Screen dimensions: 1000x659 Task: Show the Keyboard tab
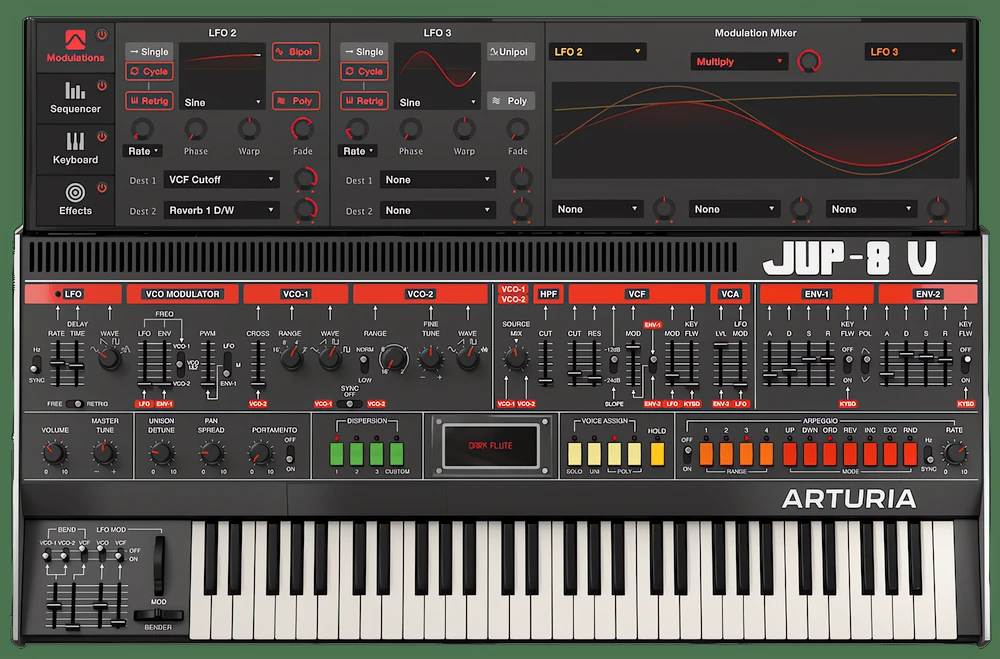point(75,149)
